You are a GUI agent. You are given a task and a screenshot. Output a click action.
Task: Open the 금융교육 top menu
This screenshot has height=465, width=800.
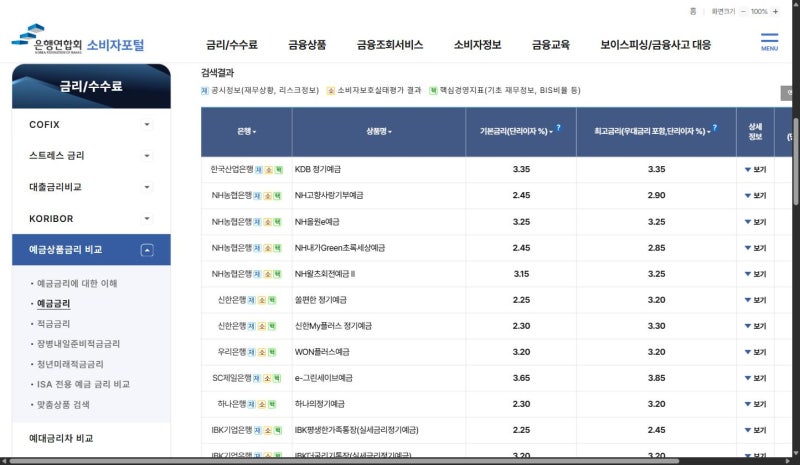click(551, 45)
